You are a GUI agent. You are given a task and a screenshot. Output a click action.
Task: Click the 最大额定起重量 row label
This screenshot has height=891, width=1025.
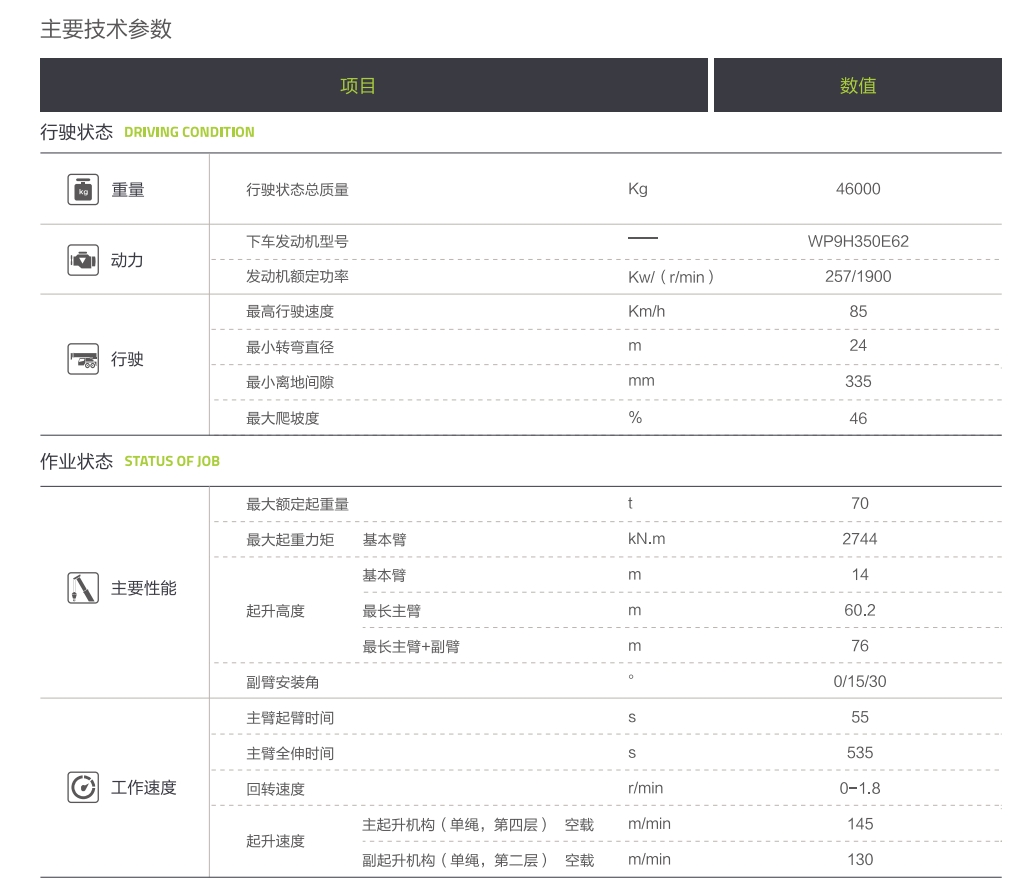point(297,505)
